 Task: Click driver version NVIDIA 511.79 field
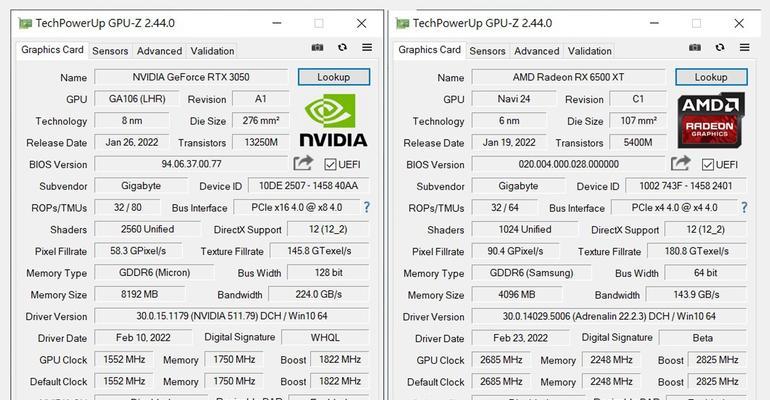[x=232, y=316]
